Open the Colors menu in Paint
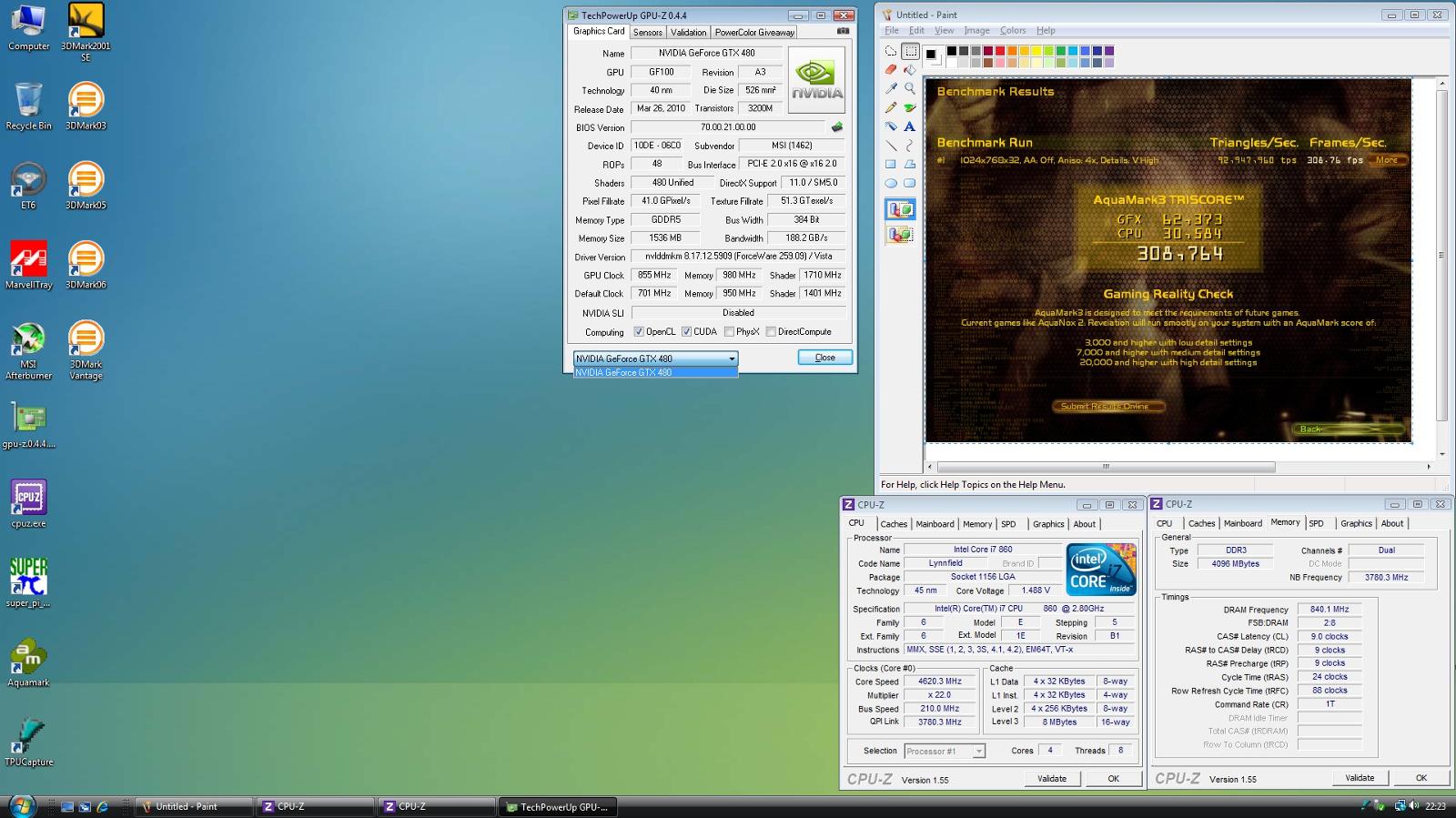Screen dimensions: 1456x818 coord(1013,30)
